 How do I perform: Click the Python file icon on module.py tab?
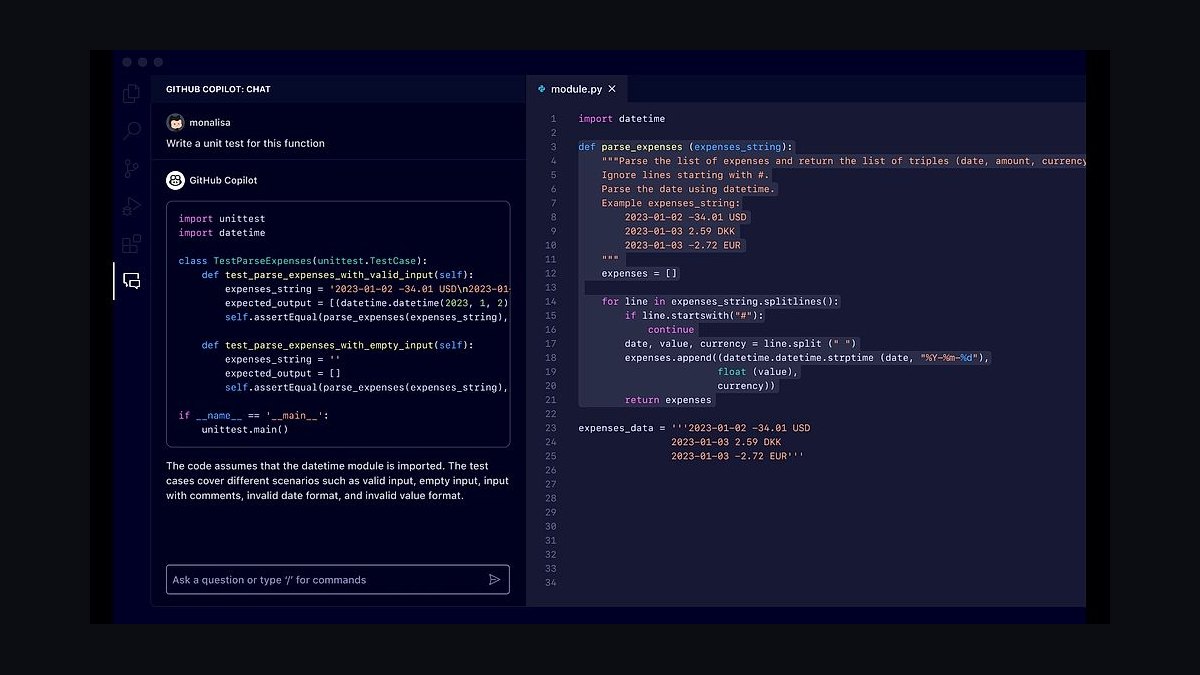coord(541,89)
